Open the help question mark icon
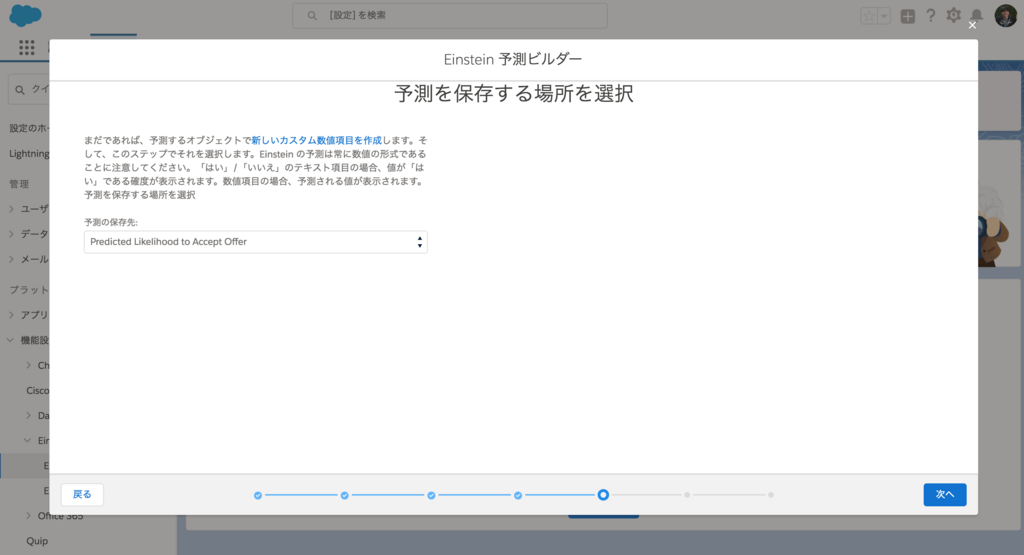This screenshot has width=1024, height=555. [x=931, y=16]
